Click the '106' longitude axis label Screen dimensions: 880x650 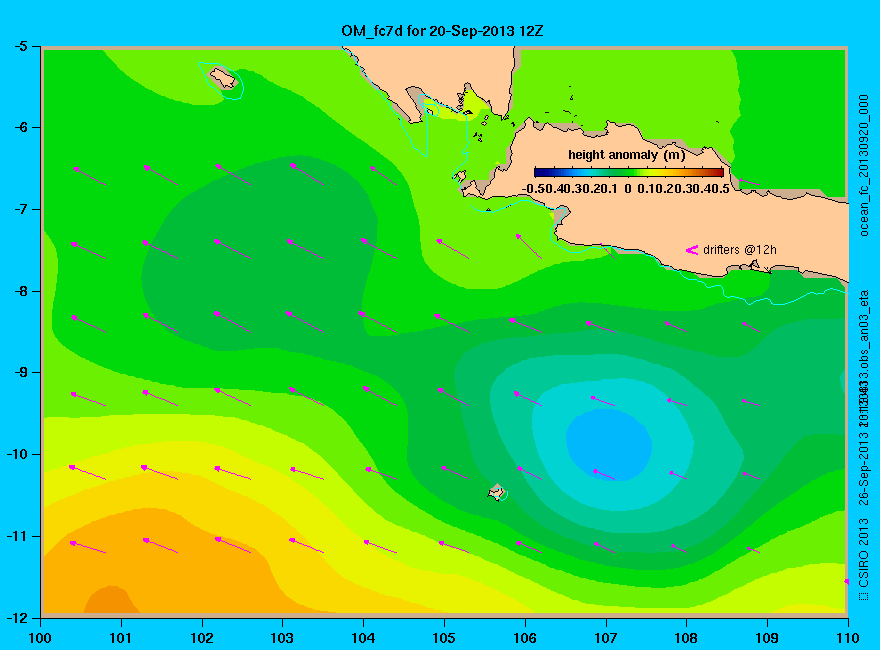coord(525,638)
